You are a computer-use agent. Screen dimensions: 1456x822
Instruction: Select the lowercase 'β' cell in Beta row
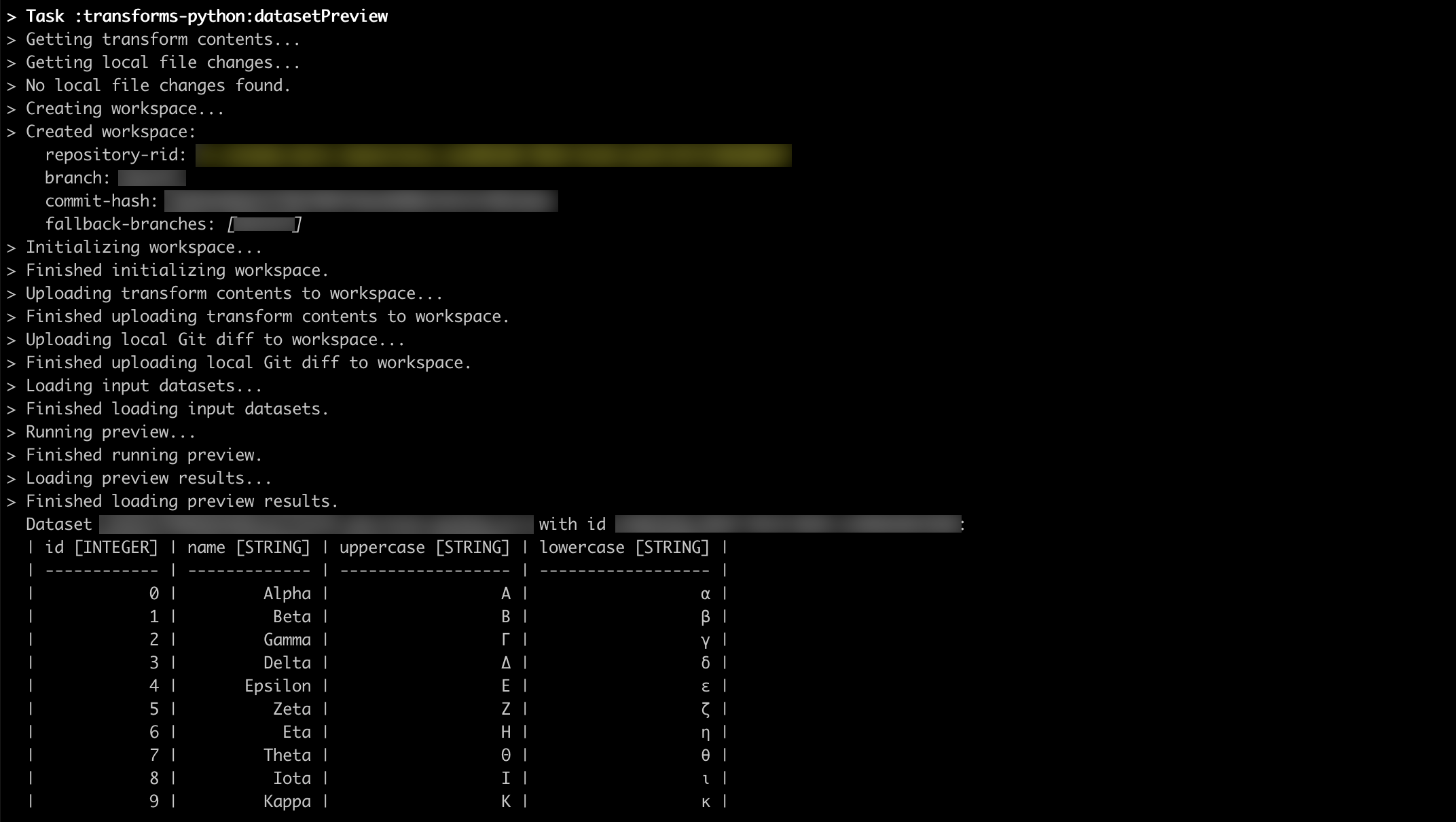(x=705, y=617)
